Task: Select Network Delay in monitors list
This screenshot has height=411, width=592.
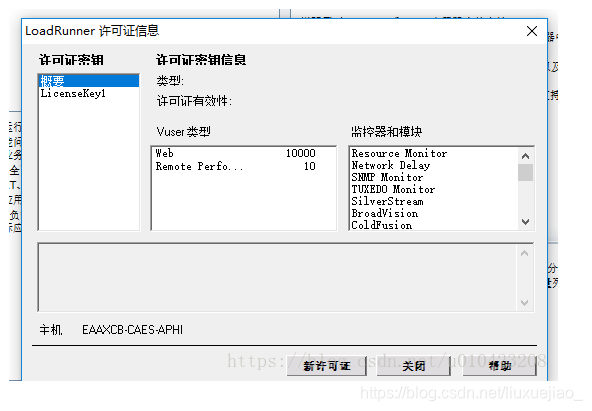Action: click(391, 165)
